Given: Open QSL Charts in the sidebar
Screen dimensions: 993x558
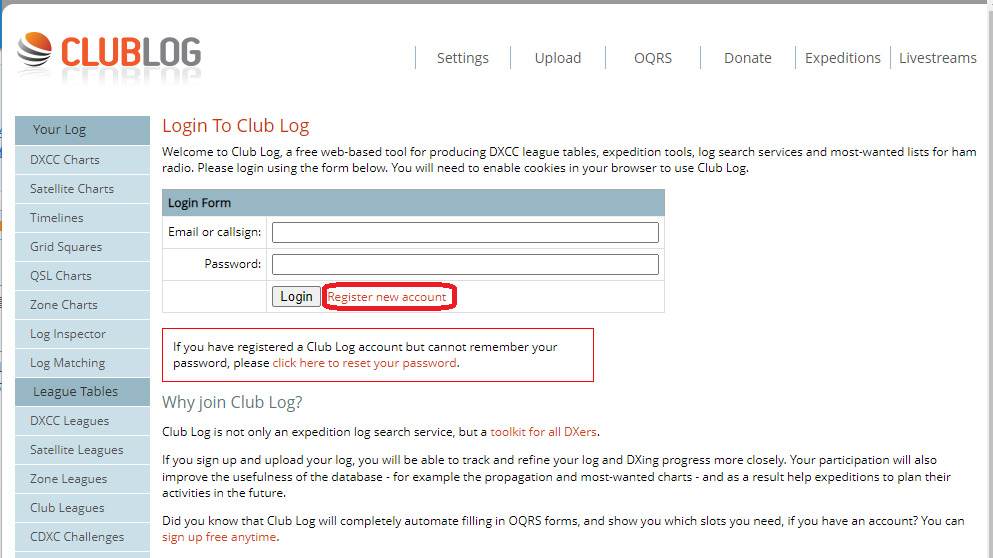Looking at the screenshot, I should tap(82, 276).
